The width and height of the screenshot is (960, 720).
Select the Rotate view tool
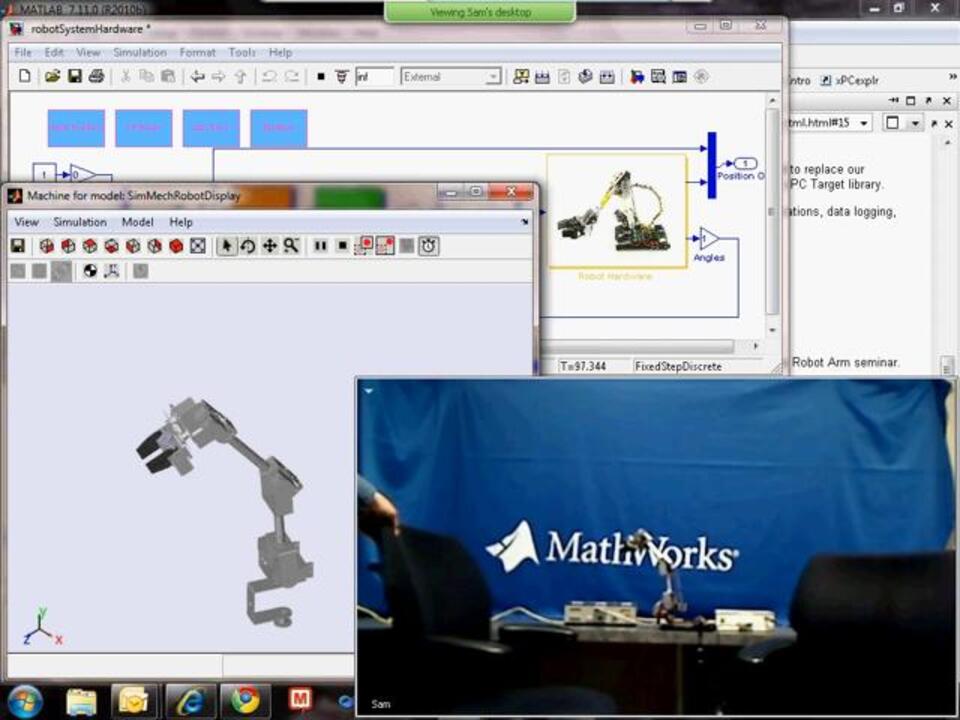pyautogui.click(x=248, y=246)
